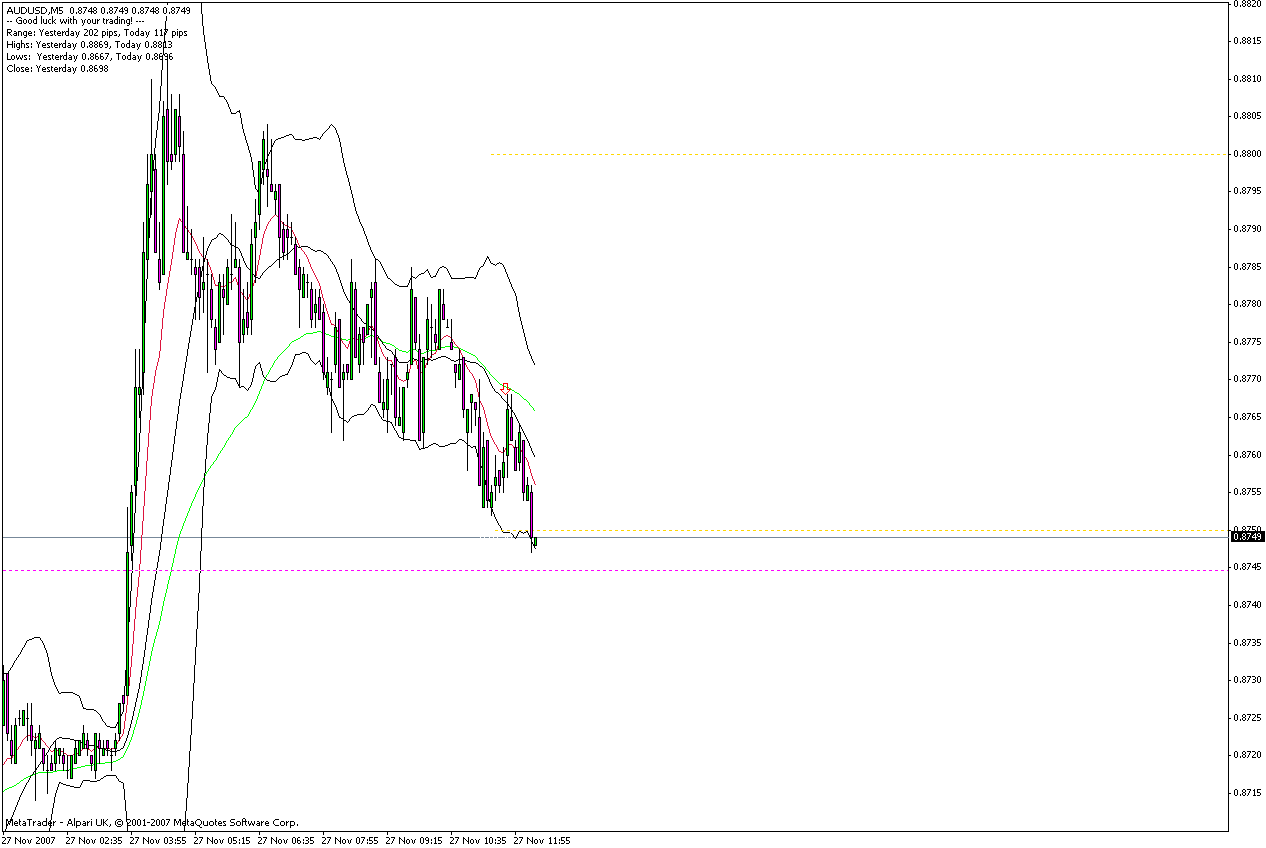The width and height of the screenshot is (1266, 848).
Task: Click the MetaTrader Alpari UK copyright text
Action: click(152, 823)
